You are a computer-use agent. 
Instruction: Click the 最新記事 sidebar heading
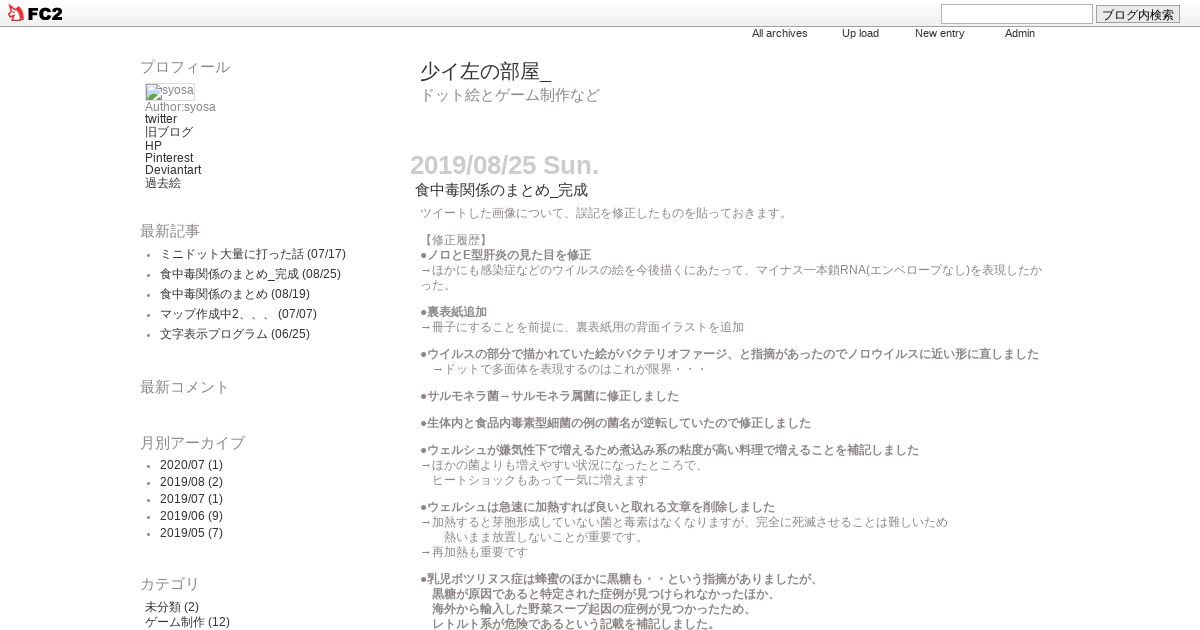click(170, 231)
